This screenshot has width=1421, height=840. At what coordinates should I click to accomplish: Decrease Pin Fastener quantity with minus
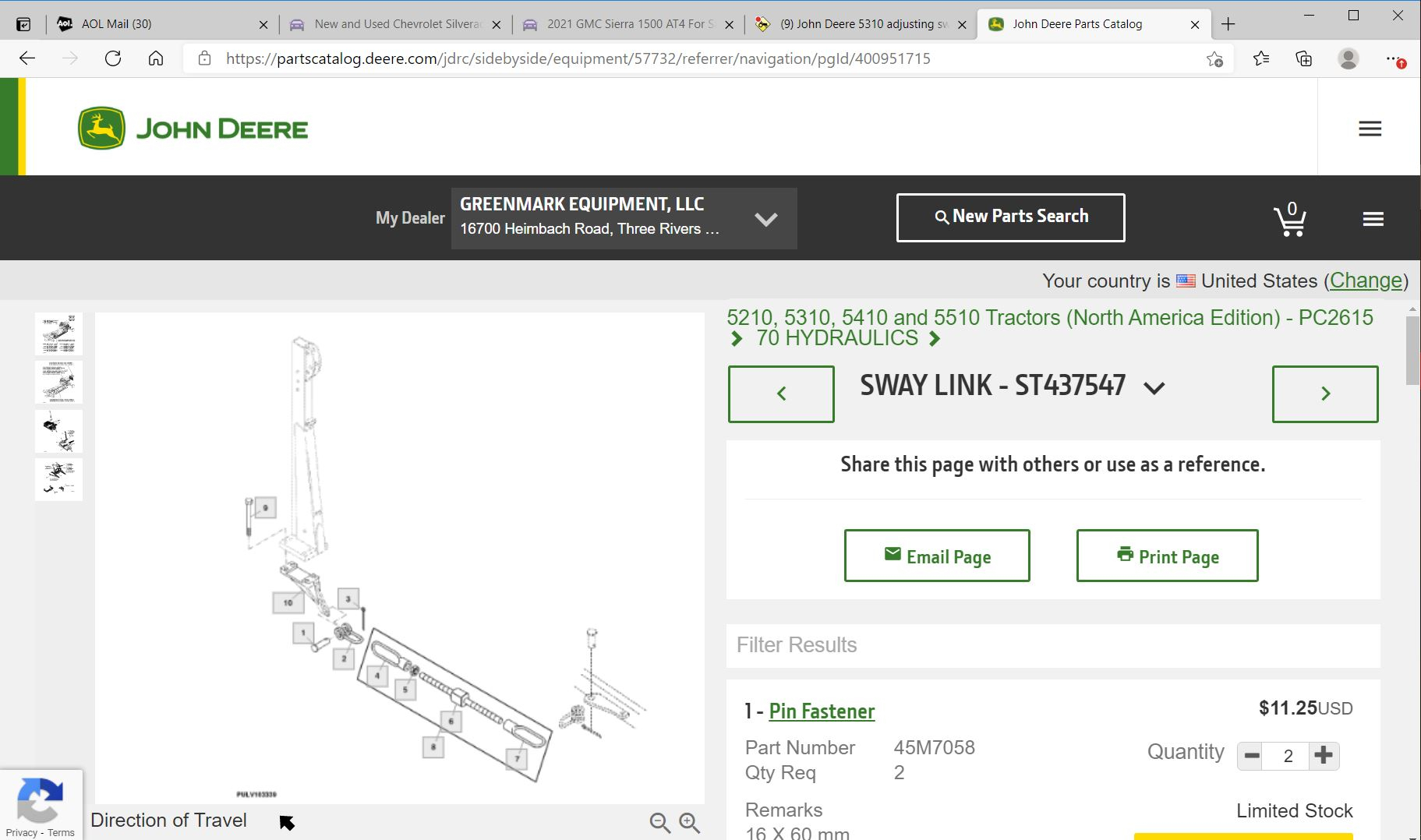[1252, 755]
